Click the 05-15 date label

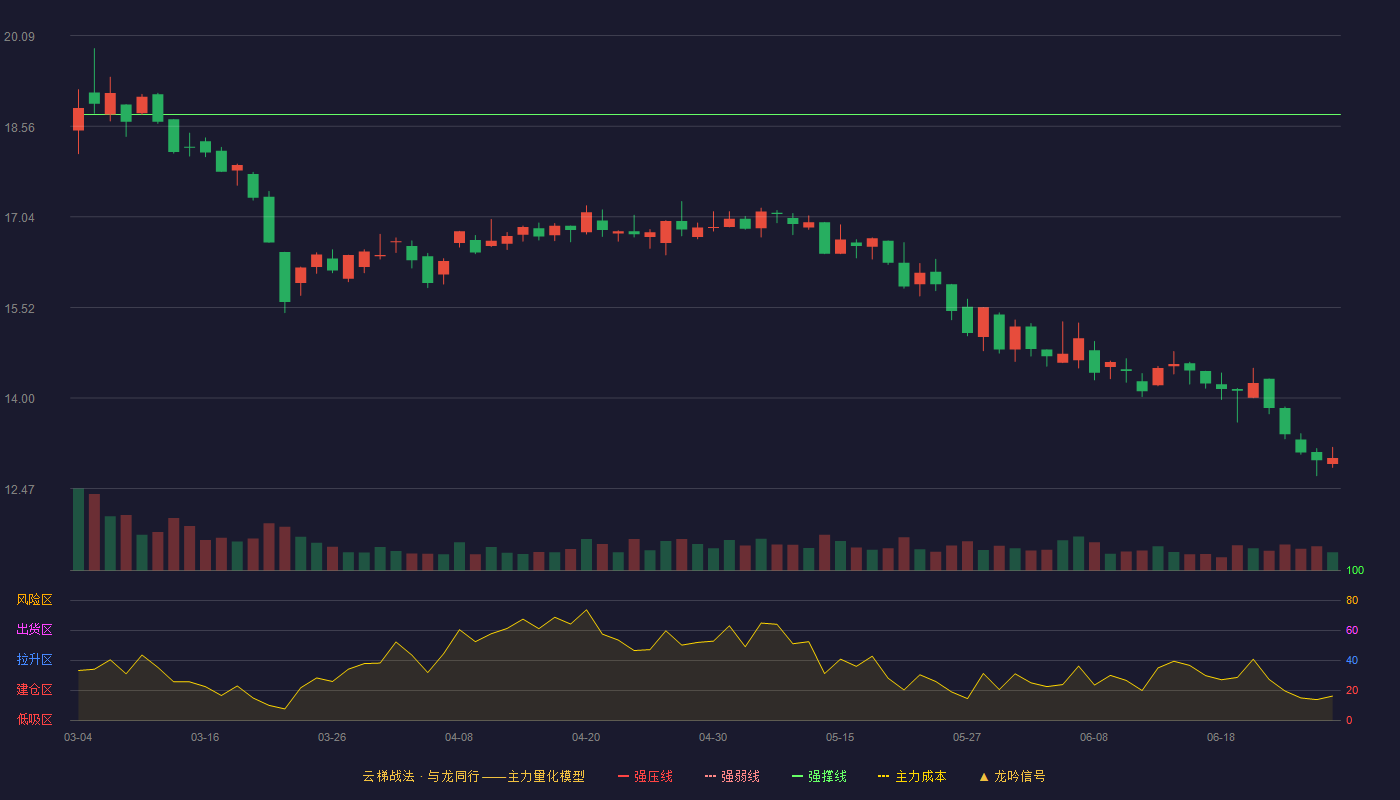840,737
